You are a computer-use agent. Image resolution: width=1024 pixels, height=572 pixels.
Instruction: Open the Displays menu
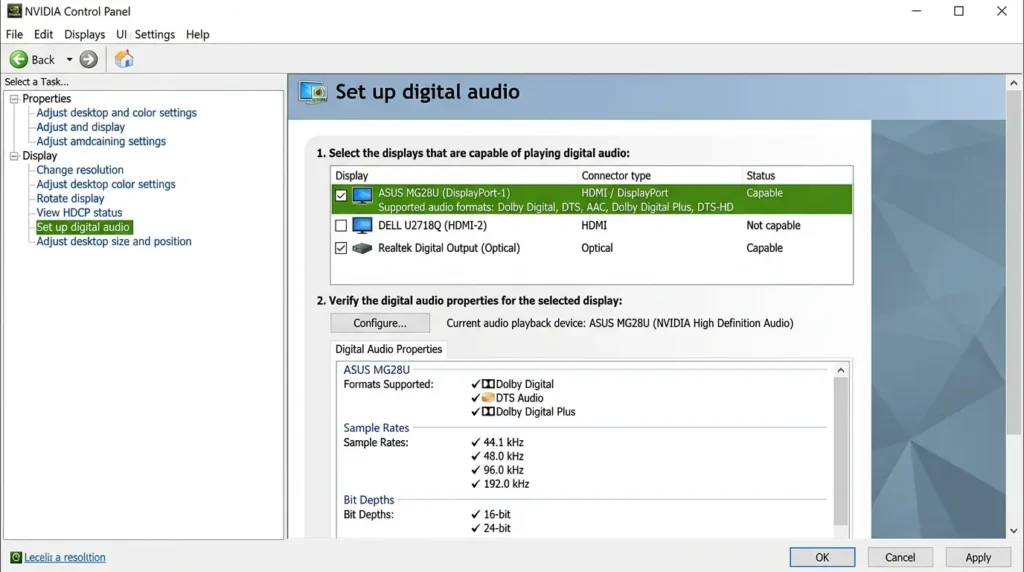84,35
